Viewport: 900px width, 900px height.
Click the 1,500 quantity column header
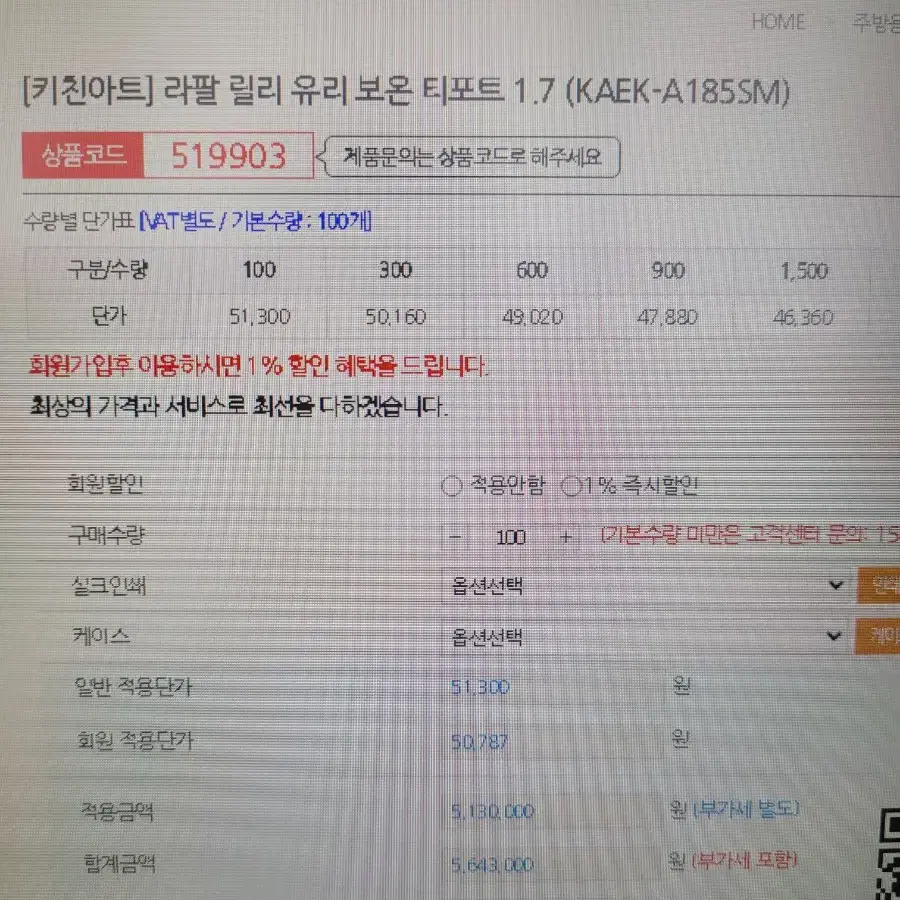coord(804,271)
